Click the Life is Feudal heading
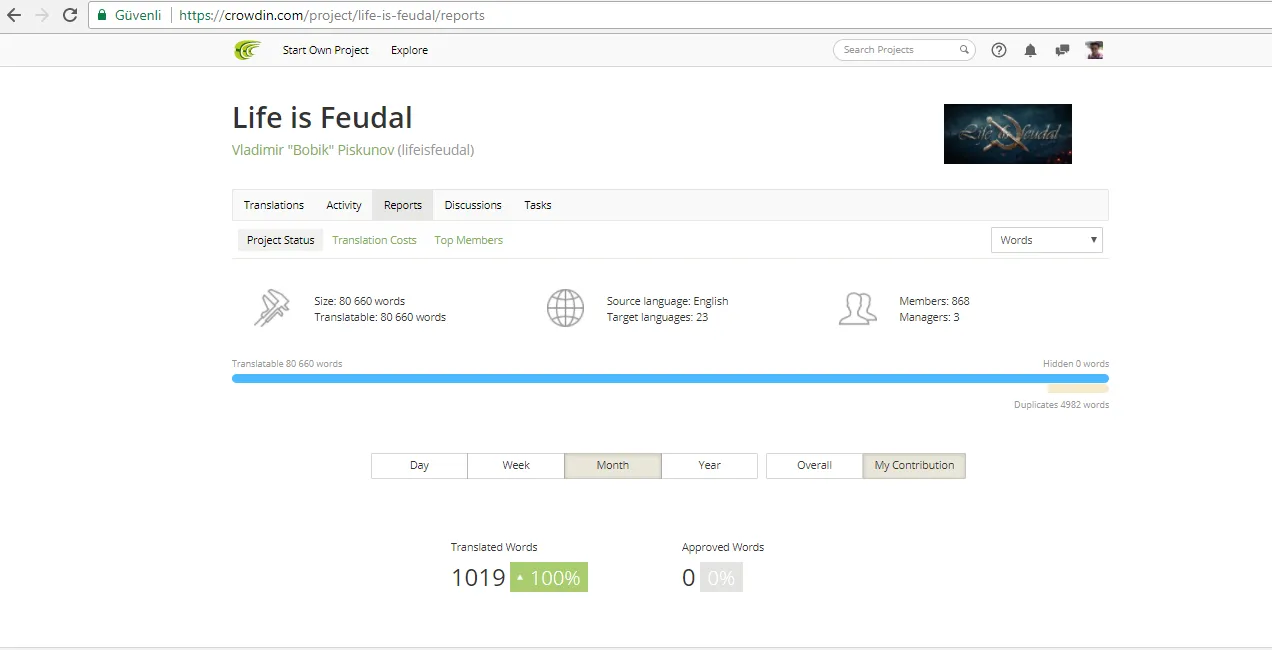 click(x=322, y=118)
